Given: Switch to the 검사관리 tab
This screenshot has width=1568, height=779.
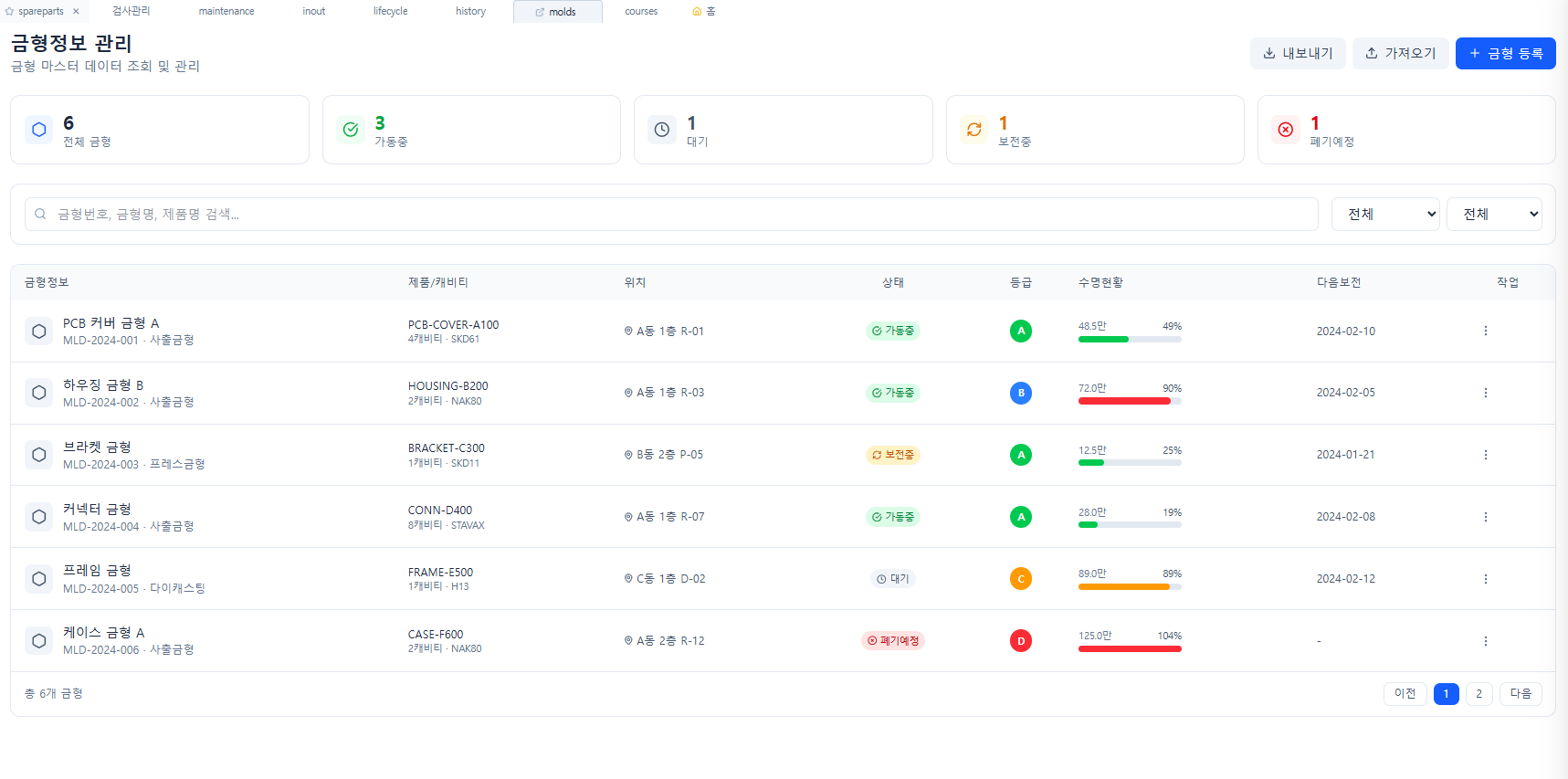Looking at the screenshot, I should 131,11.
